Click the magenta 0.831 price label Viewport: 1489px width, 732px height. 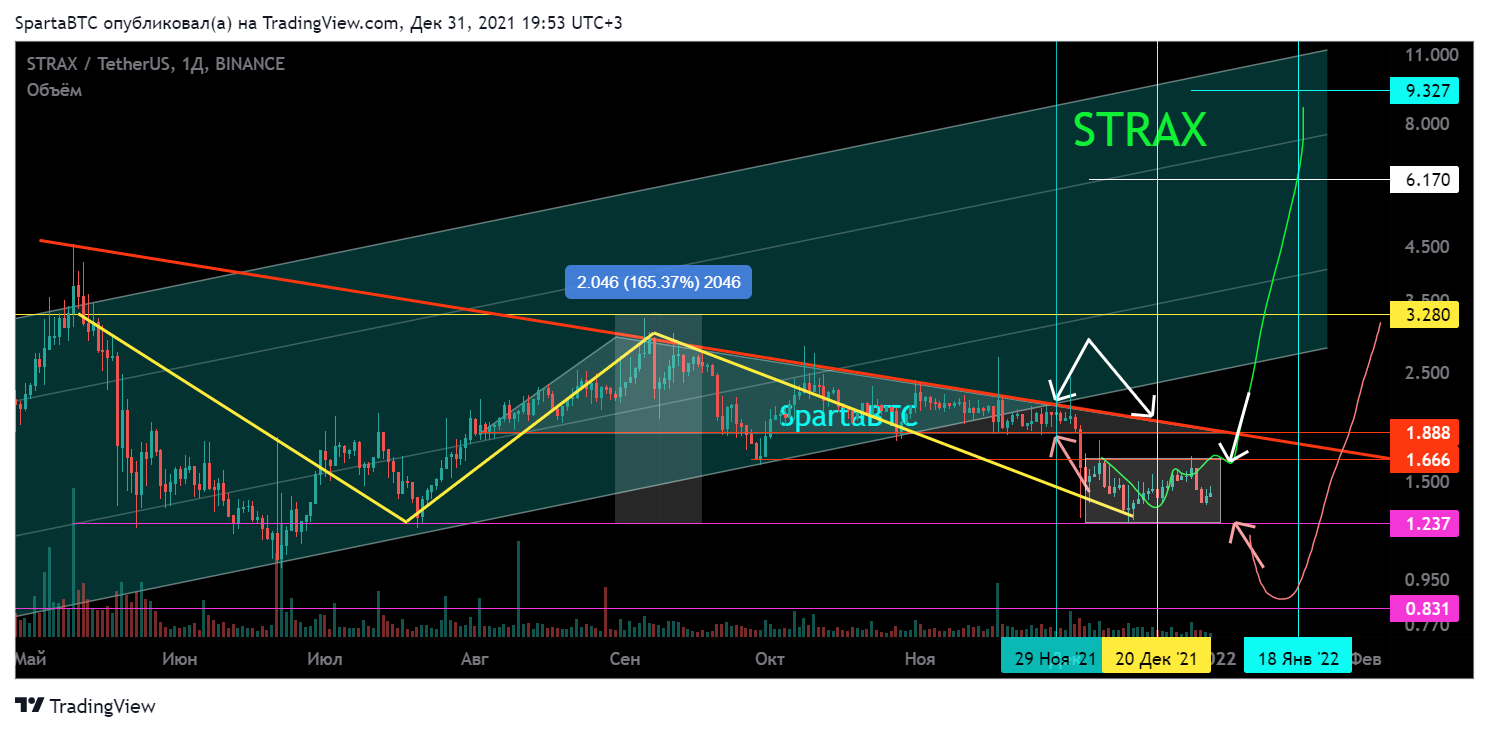(1424, 608)
